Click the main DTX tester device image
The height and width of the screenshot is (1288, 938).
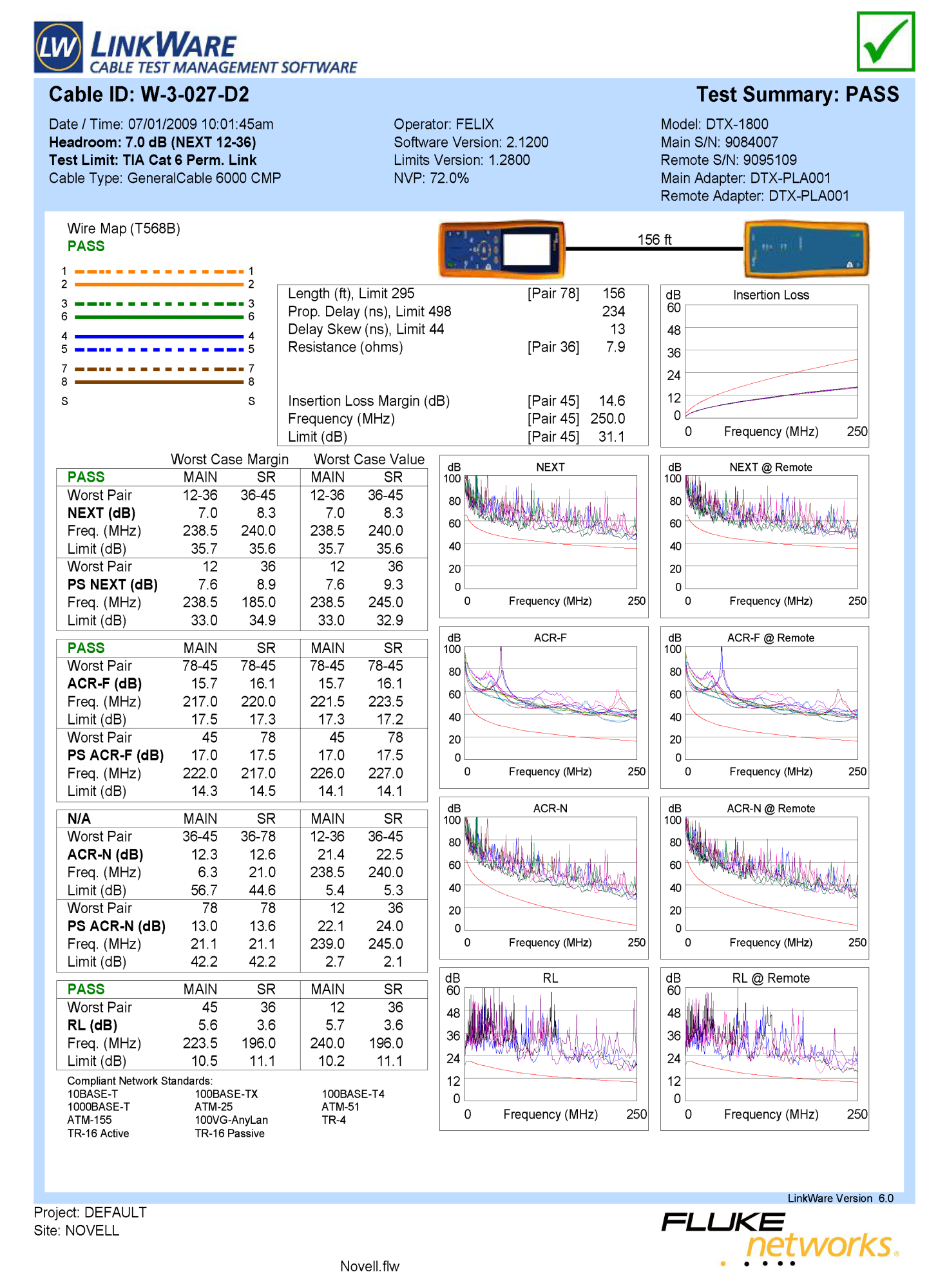click(501, 249)
